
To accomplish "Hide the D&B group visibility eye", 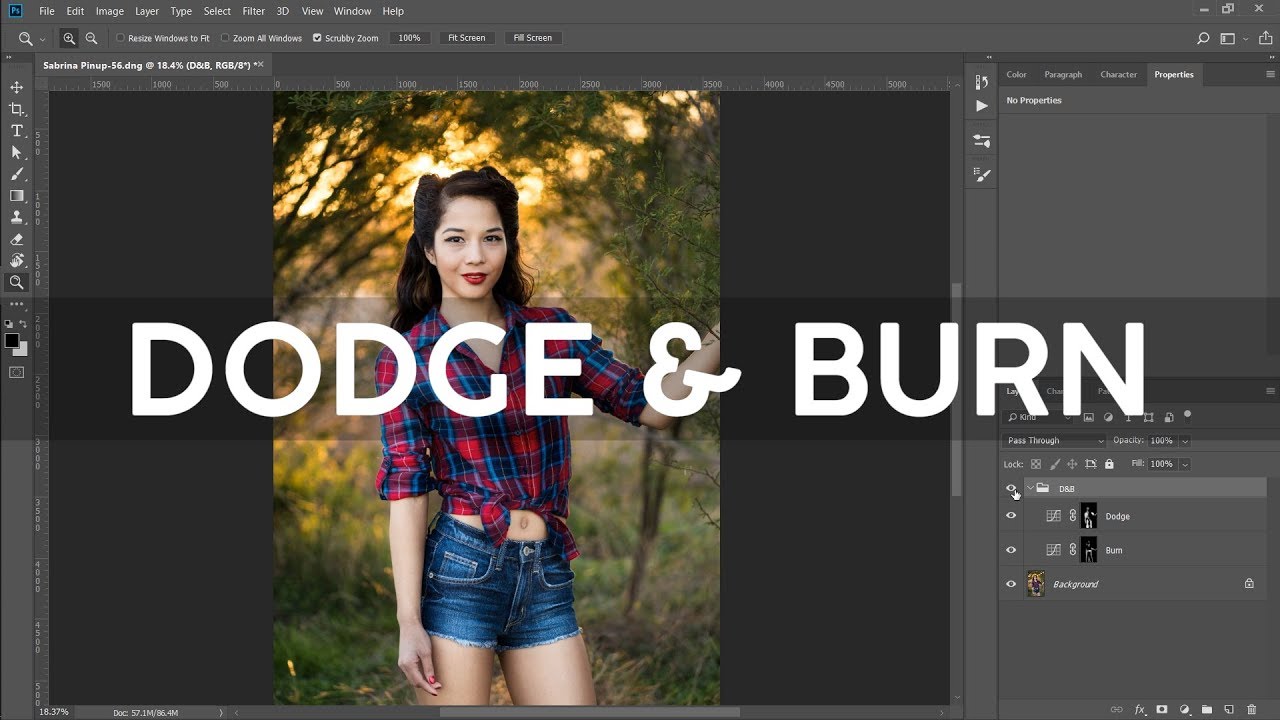I will click(1011, 488).
